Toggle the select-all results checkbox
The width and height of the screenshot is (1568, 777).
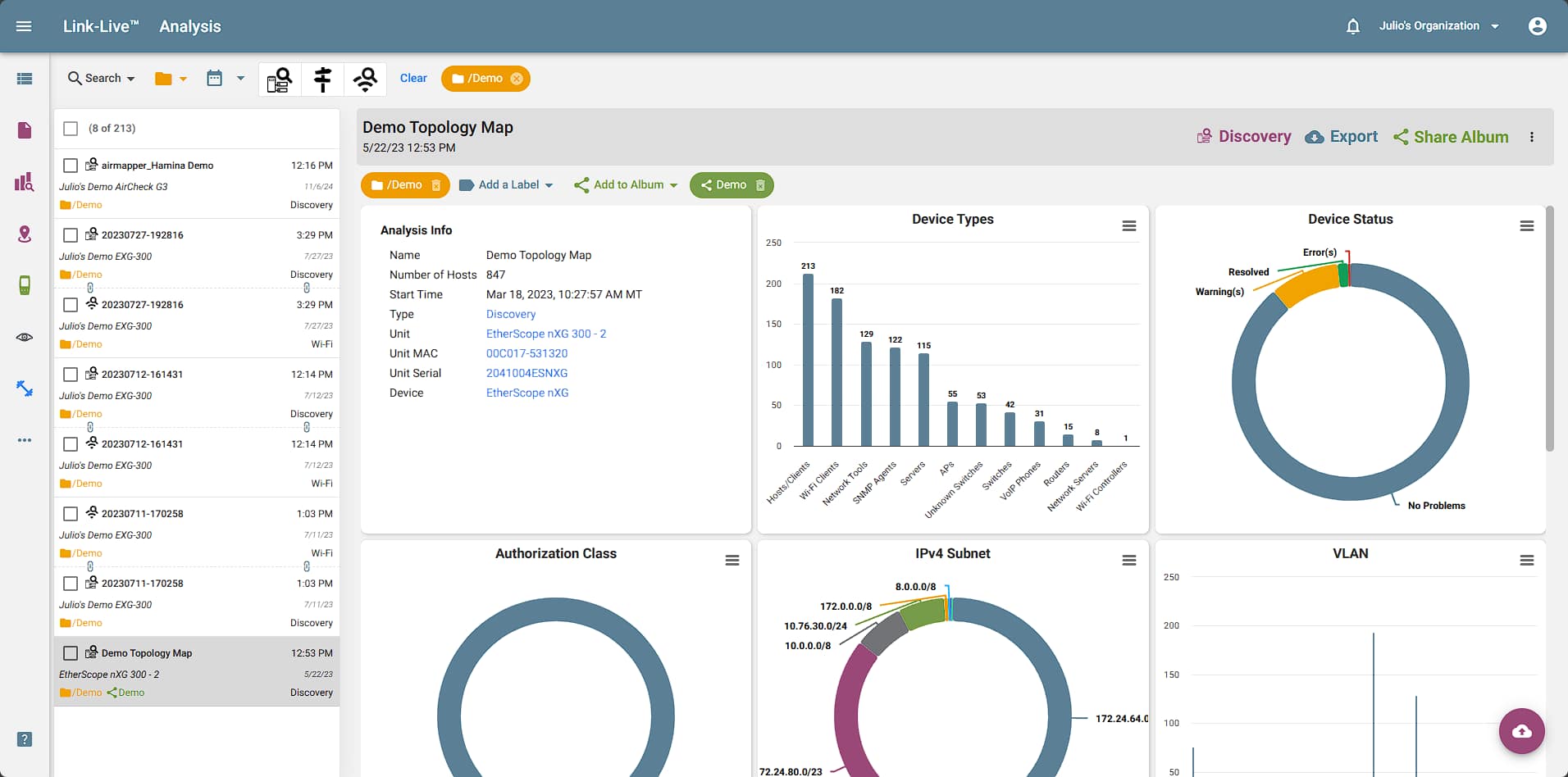pyautogui.click(x=71, y=128)
